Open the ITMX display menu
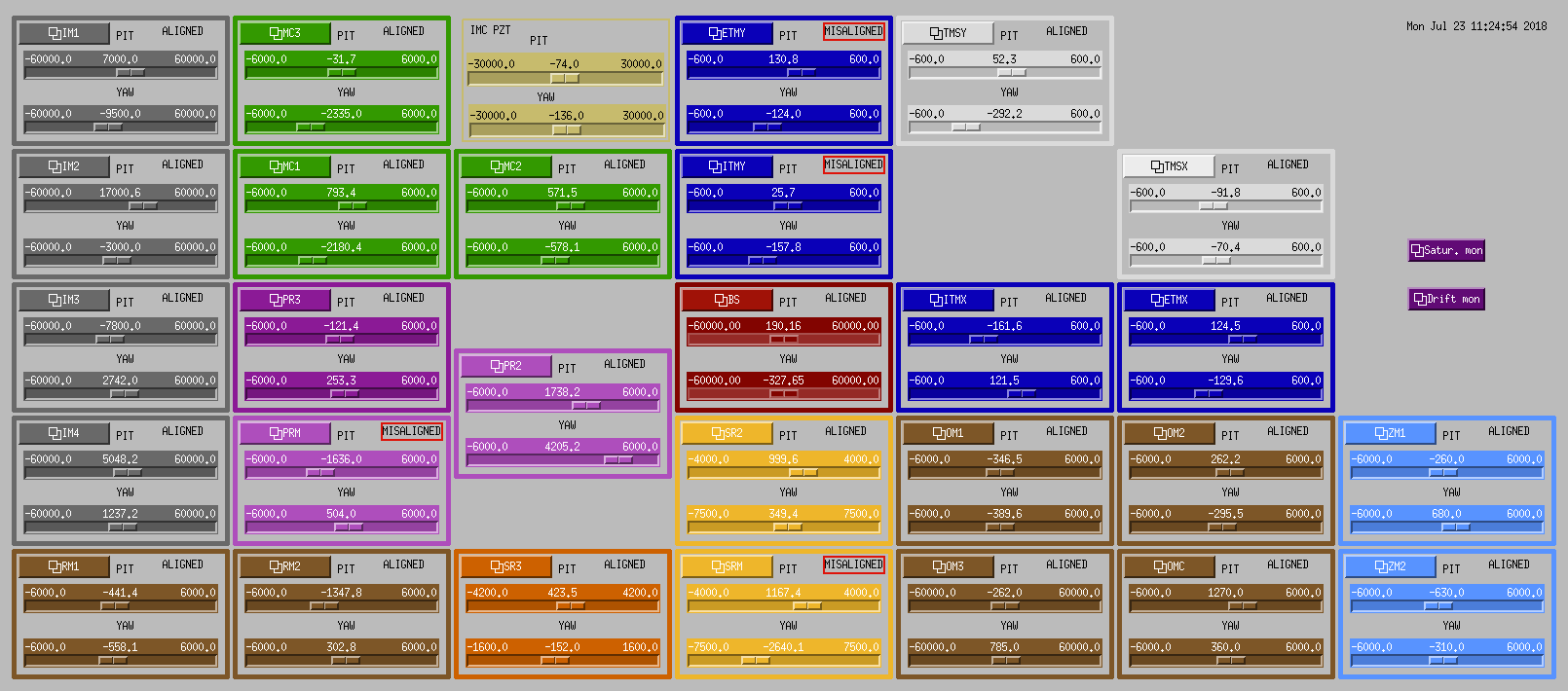The width and height of the screenshot is (1568, 691). coord(949,300)
